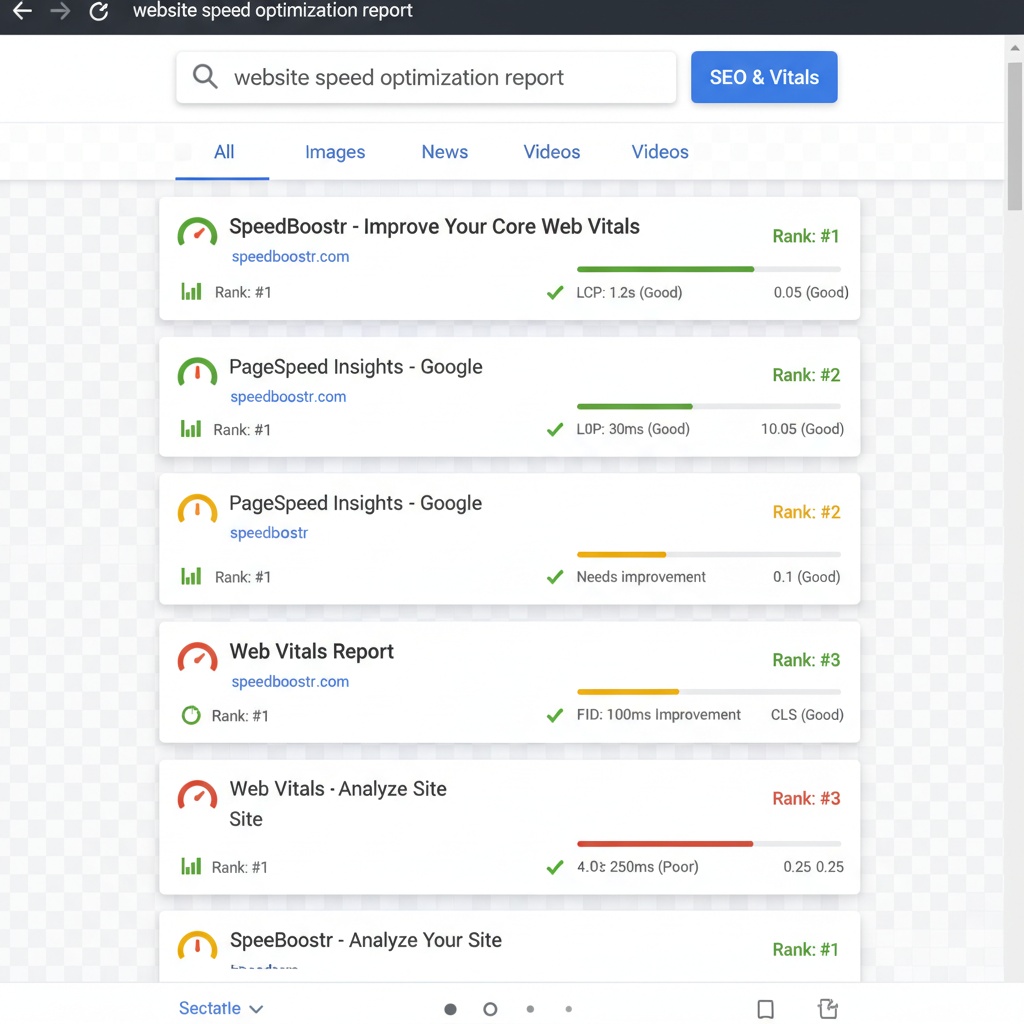Click the bookmark icon in the bottom bar
The image size is (1024, 1024).
click(x=765, y=1009)
